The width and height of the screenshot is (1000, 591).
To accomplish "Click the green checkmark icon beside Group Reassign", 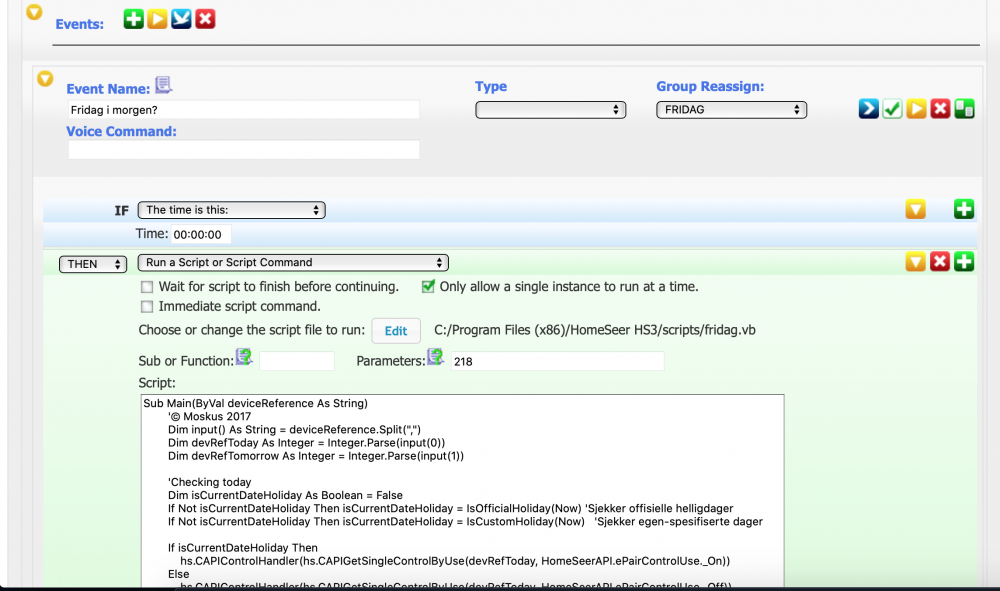I will (x=893, y=109).
